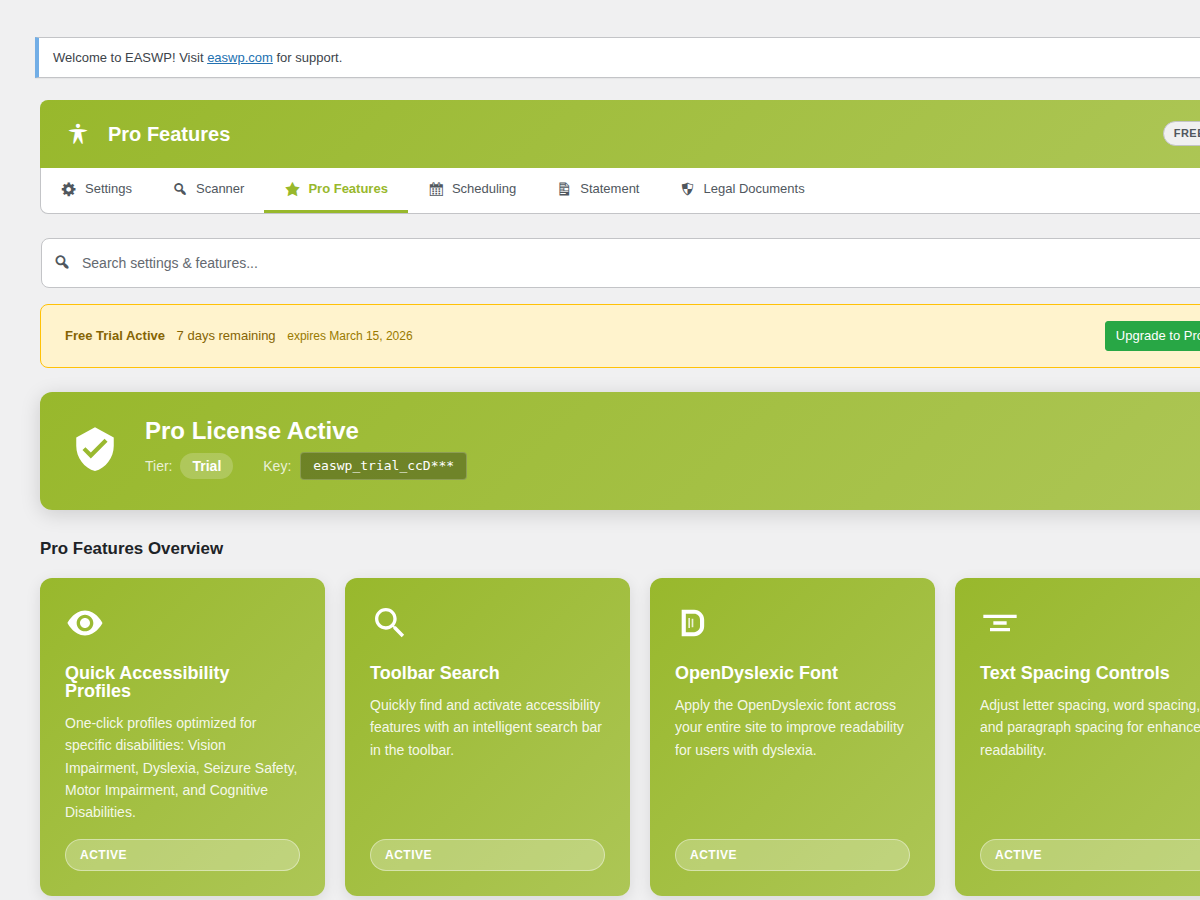The width and height of the screenshot is (1200, 900).
Task: Click the Toolbar Search magnifier card icon
Action: [x=389, y=622]
